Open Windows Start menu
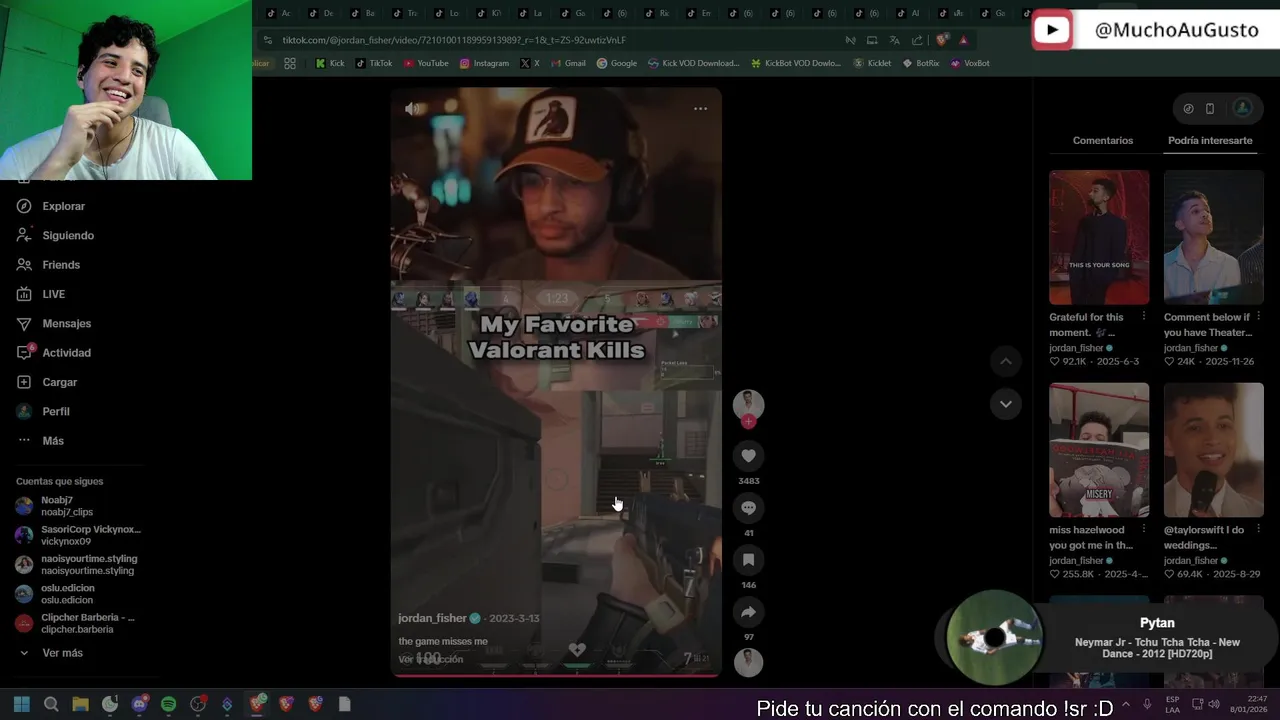 (22, 704)
